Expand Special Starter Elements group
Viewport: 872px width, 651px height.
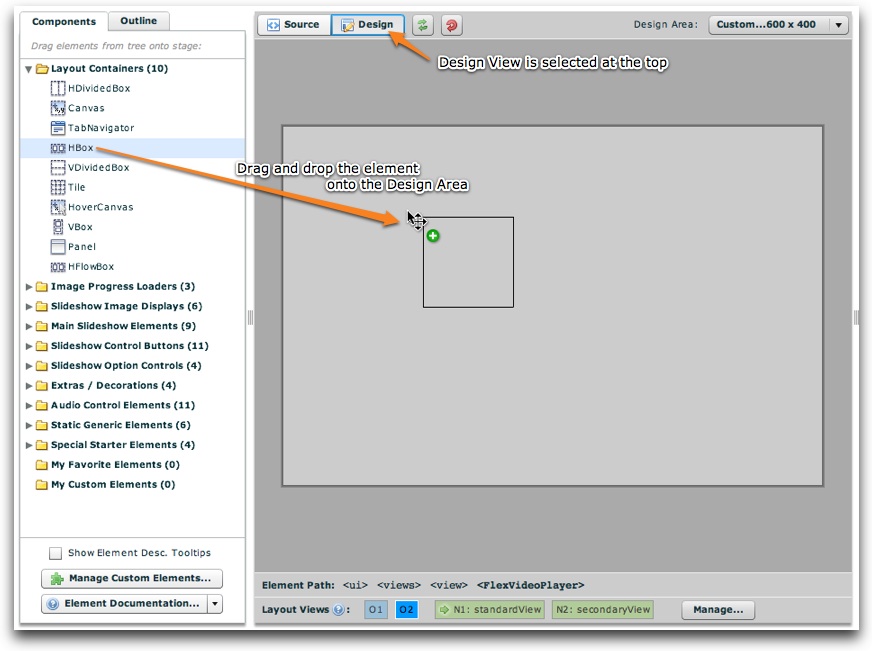(x=29, y=445)
